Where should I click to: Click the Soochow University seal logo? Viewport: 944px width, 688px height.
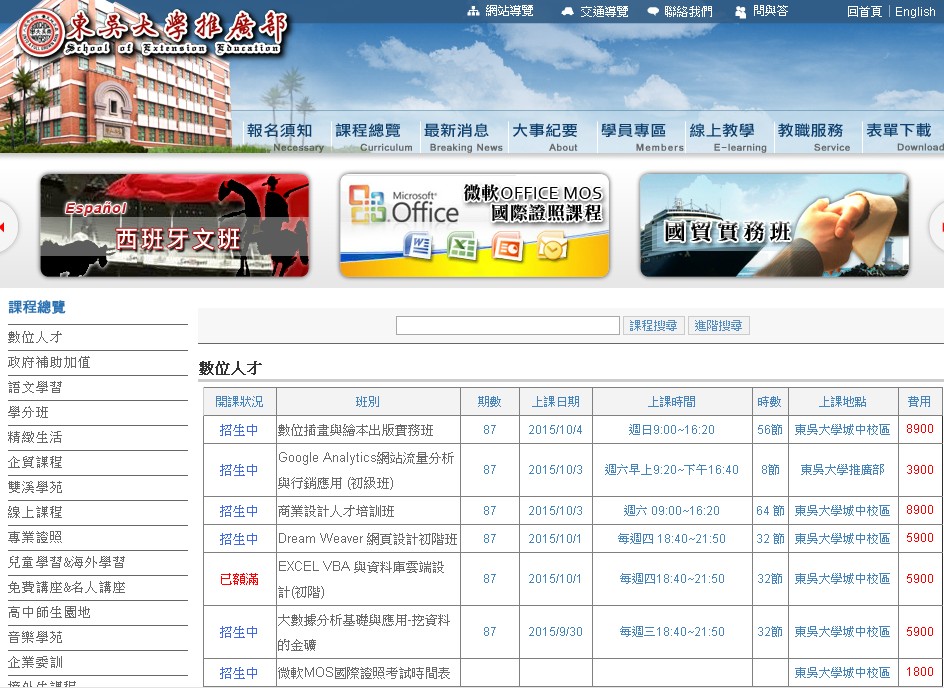tap(40, 33)
